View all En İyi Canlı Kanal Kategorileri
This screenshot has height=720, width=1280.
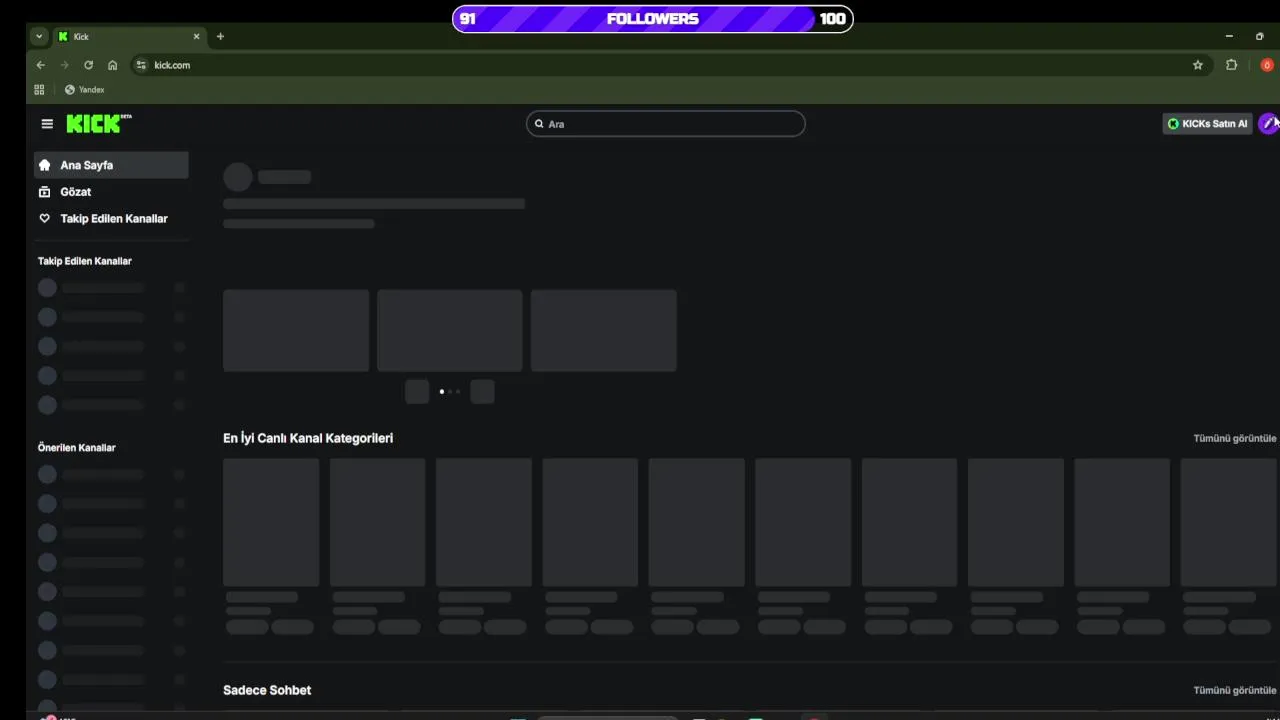(1234, 438)
